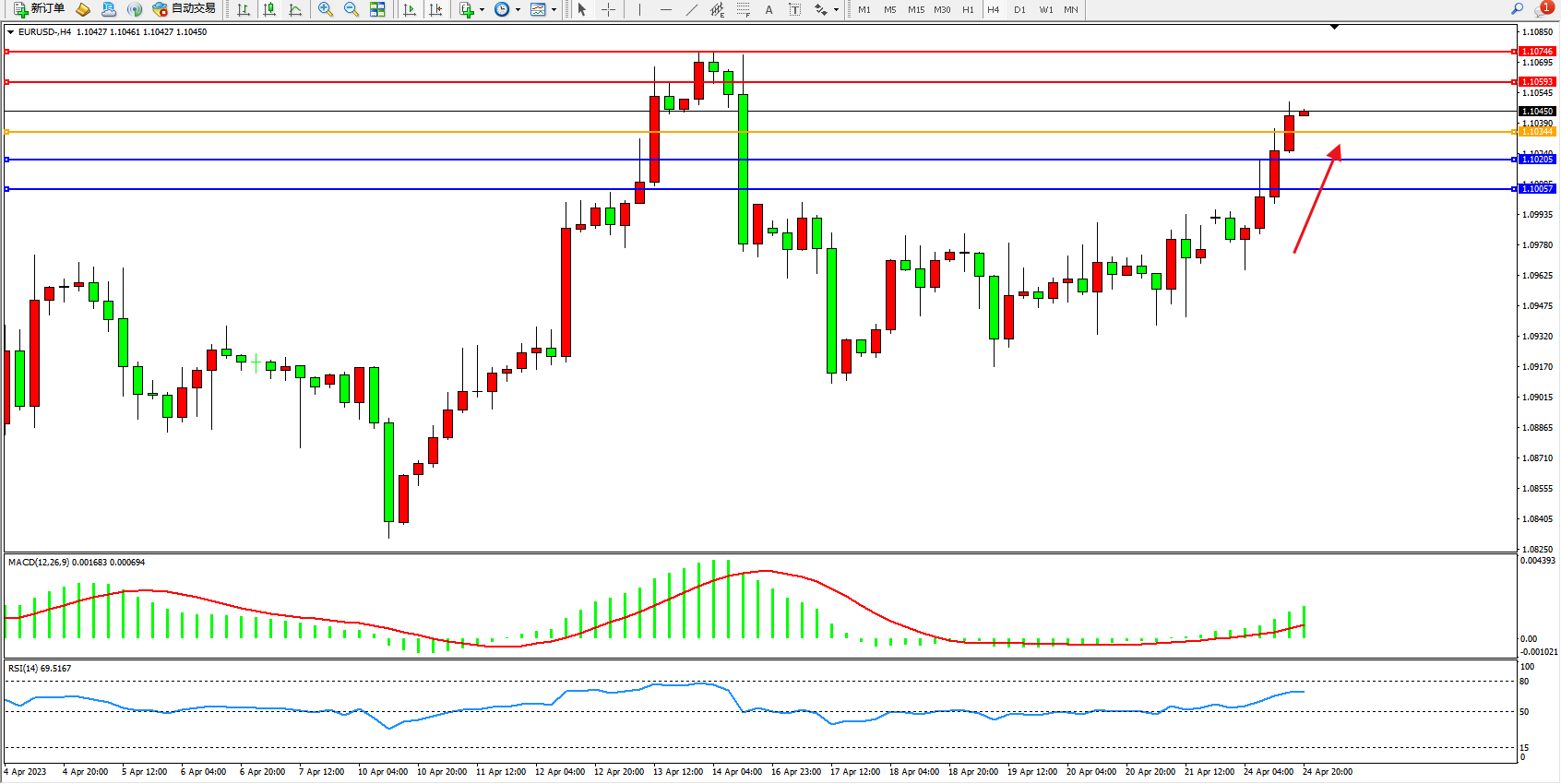The image size is (1561, 784).
Task: Select the text label tool
Action: coord(769,9)
